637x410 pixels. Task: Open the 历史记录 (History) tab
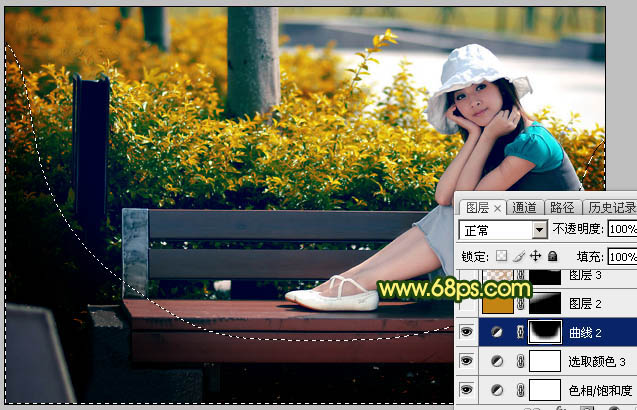pos(611,208)
